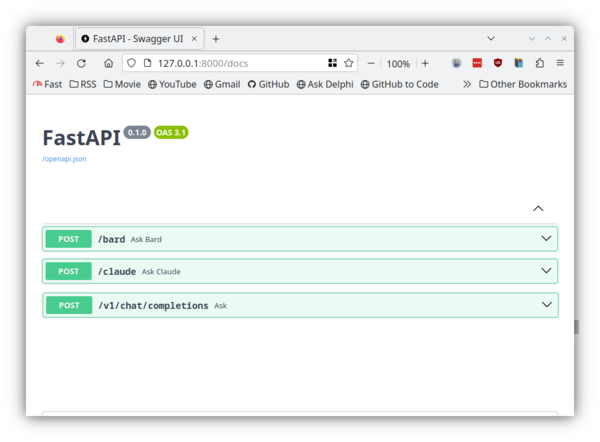Viewport: 600px width, 442px height.
Task: Click the Firefox logo icon
Action: click(x=60, y=39)
